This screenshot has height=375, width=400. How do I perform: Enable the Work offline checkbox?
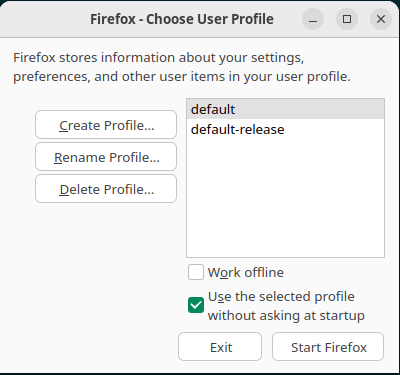pyautogui.click(x=196, y=272)
